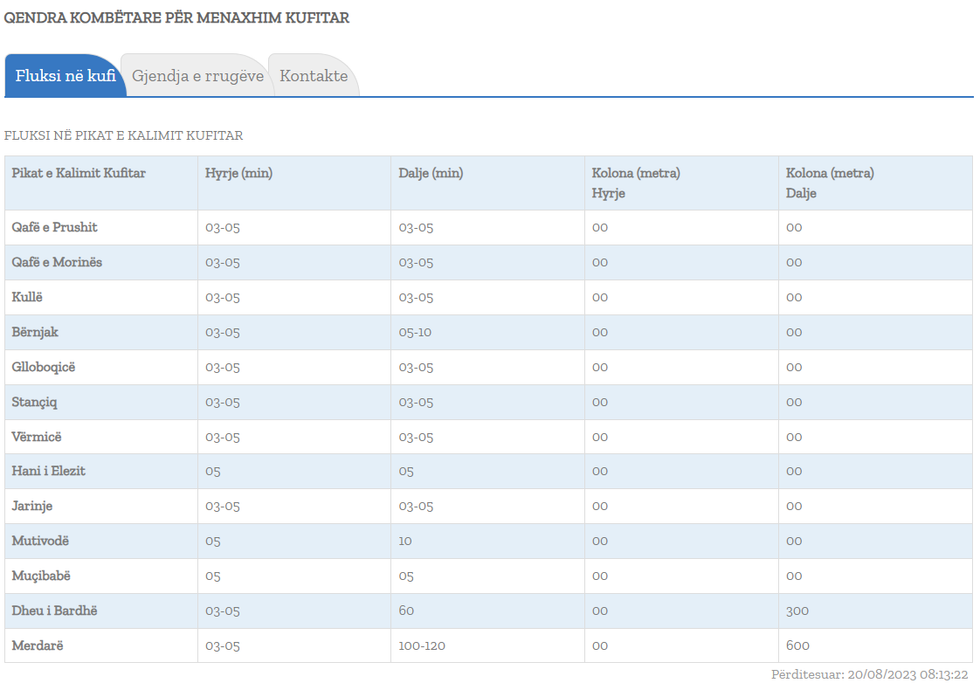Select the Glloboqicë row name

[44, 367]
